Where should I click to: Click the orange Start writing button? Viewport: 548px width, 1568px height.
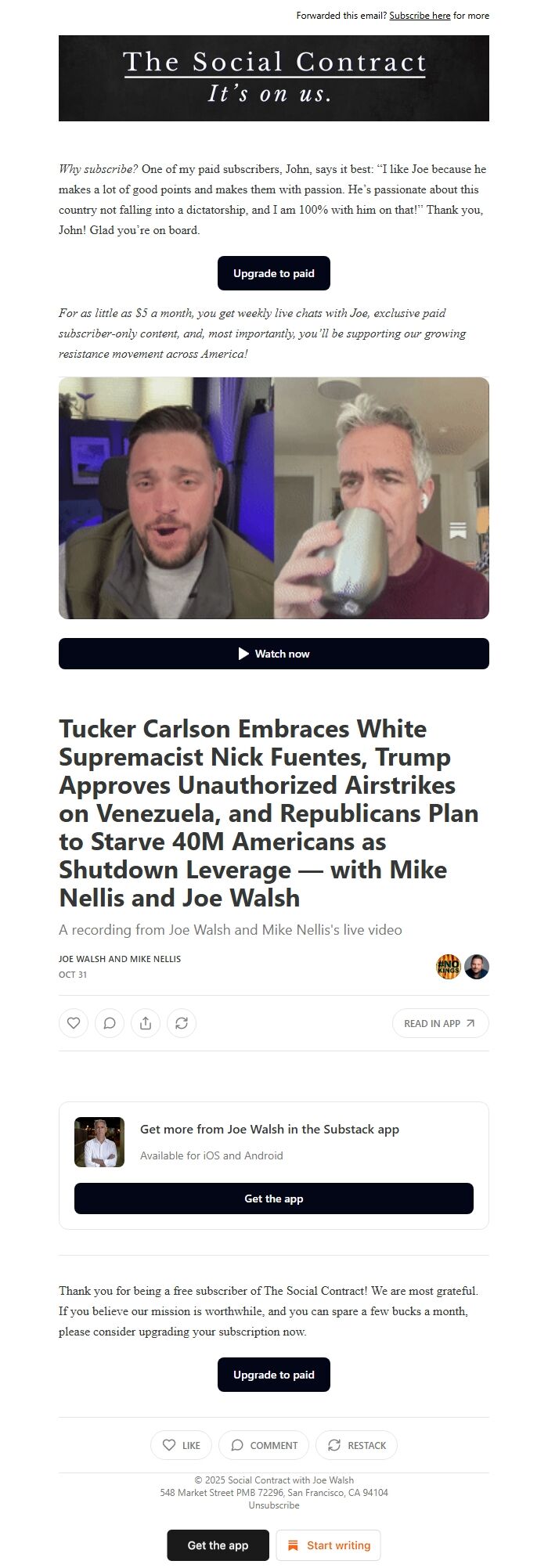(329, 1545)
